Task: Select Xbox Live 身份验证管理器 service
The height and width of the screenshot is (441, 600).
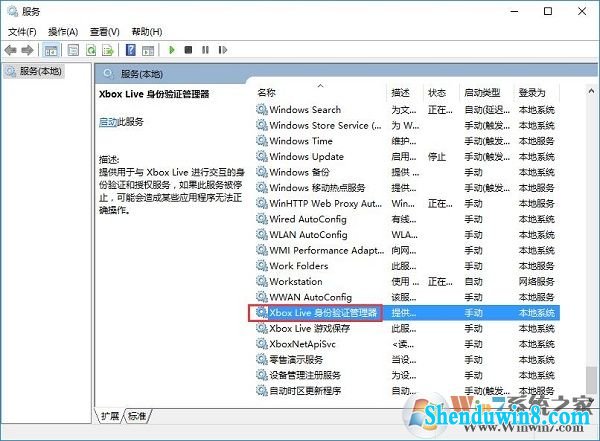Action: pyautogui.click(x=408, y=313)
